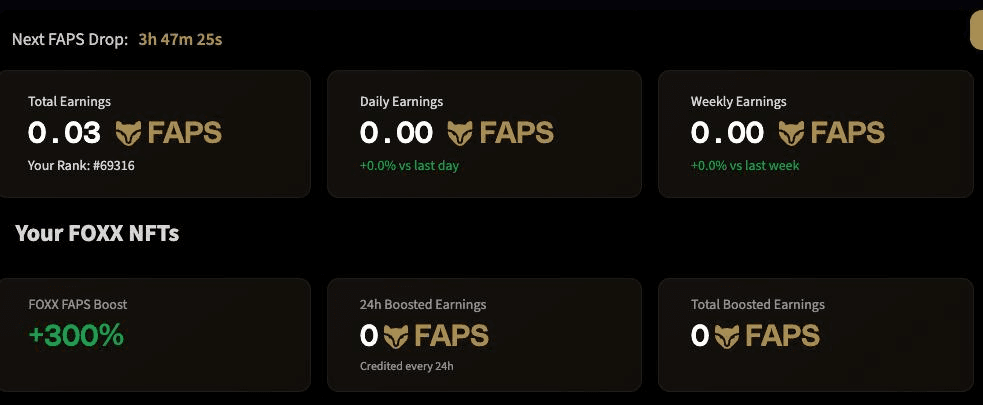
Task: Select the Your FOXX NFTs heading
Action: [x=97, y=234]
